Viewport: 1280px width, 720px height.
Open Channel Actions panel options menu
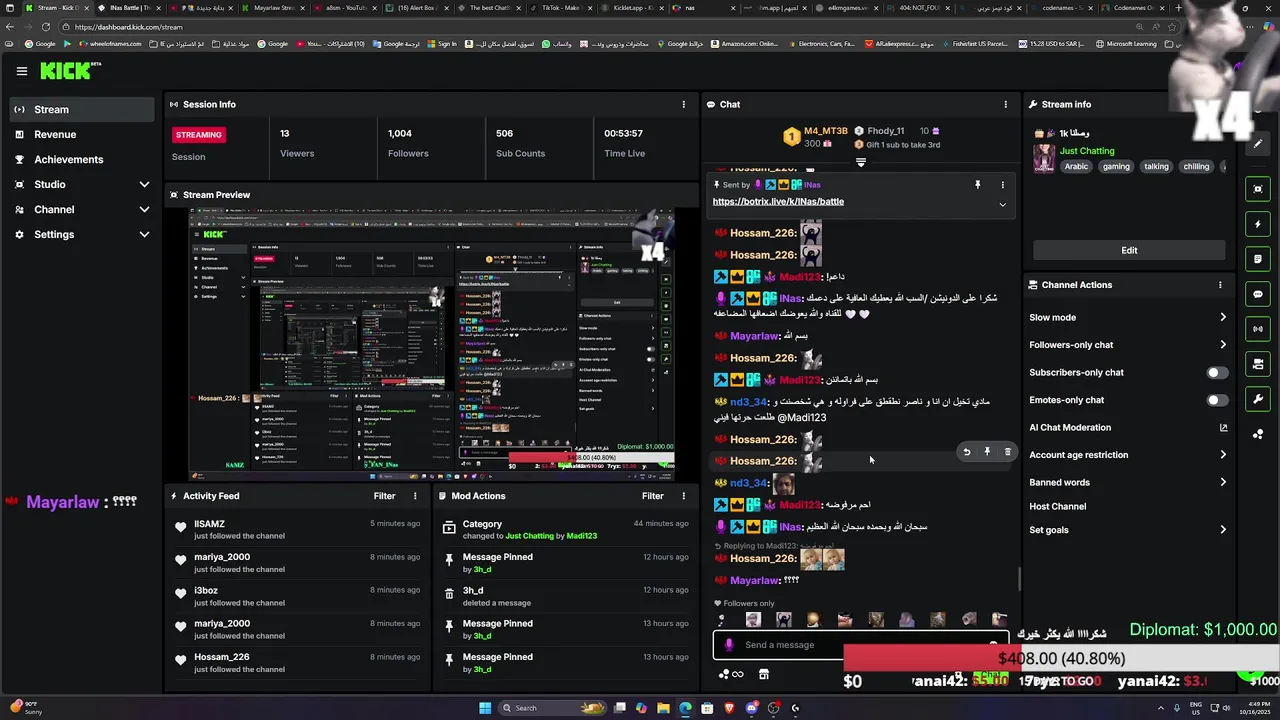1220,285
